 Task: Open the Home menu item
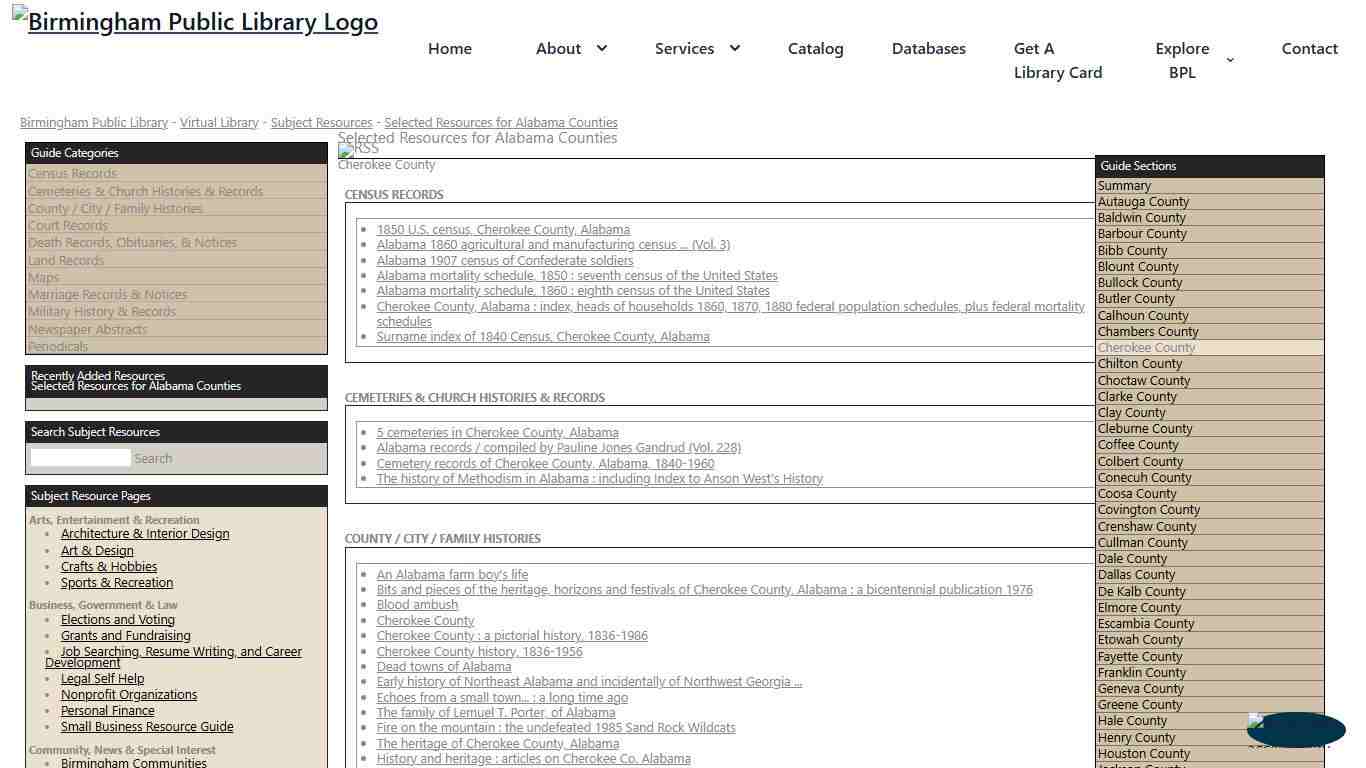pos(449,48)
